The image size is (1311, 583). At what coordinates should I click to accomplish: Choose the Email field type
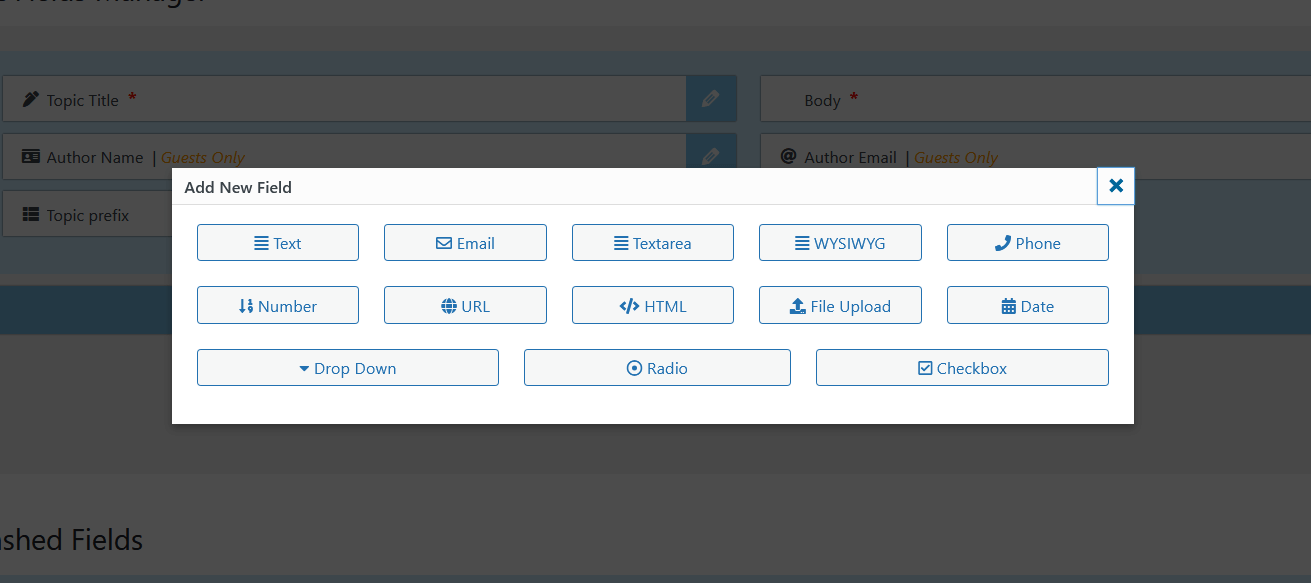(465, 243)
